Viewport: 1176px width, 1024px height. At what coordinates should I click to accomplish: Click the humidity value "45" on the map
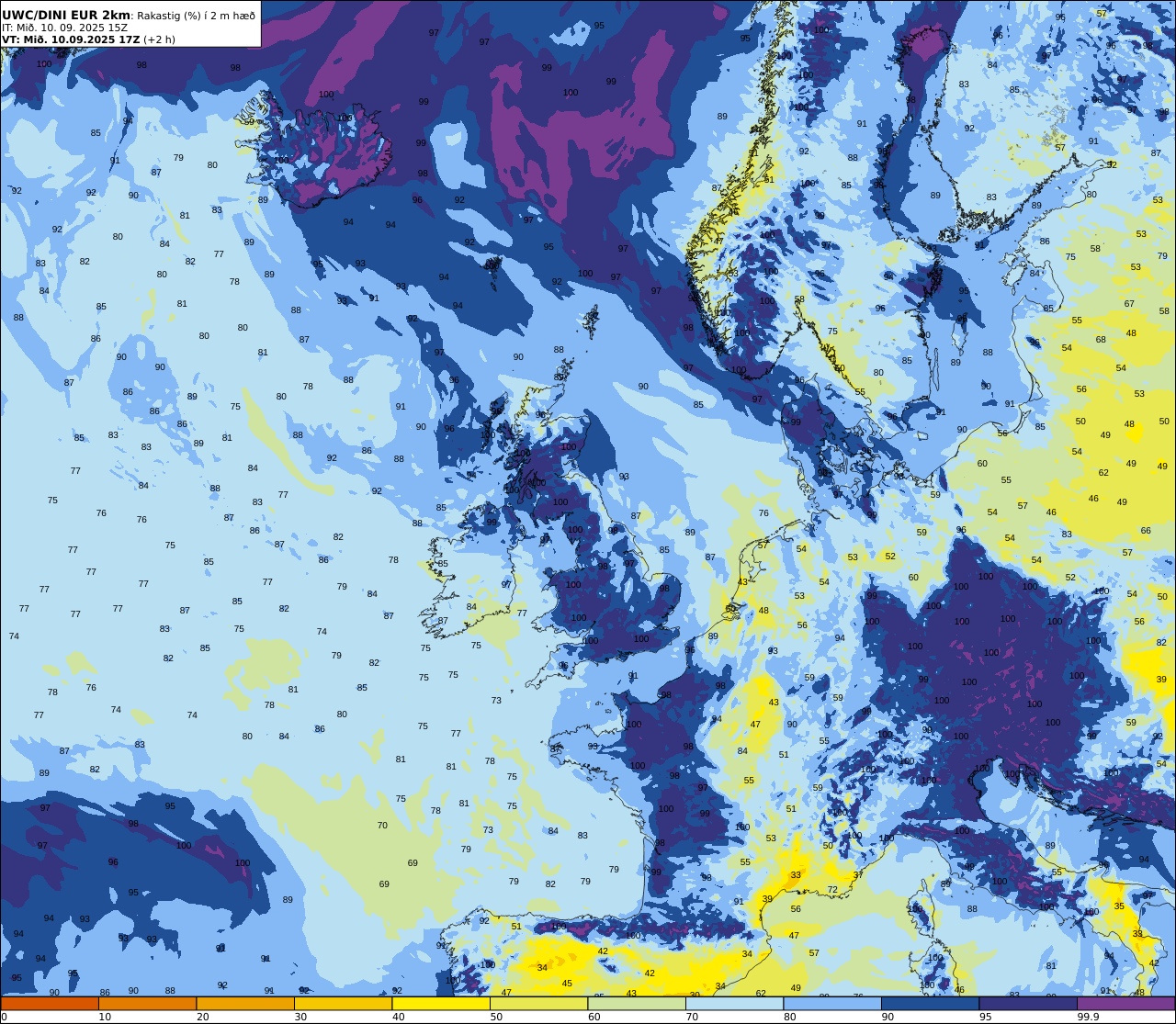click(x=567, y=984)
